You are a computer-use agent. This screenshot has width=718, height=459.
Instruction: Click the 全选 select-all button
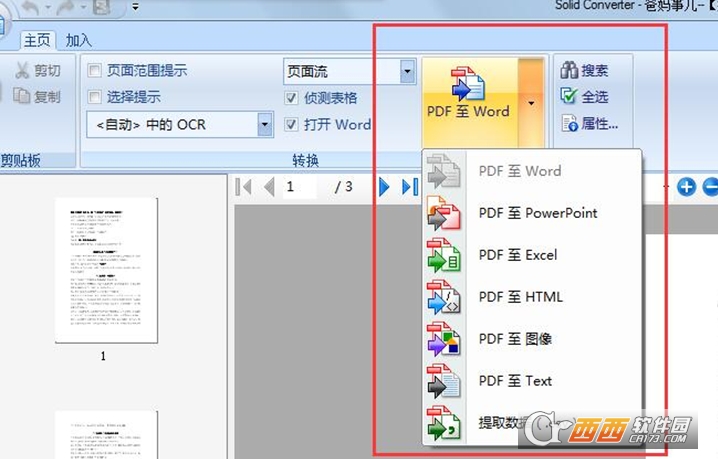point(584,97)
